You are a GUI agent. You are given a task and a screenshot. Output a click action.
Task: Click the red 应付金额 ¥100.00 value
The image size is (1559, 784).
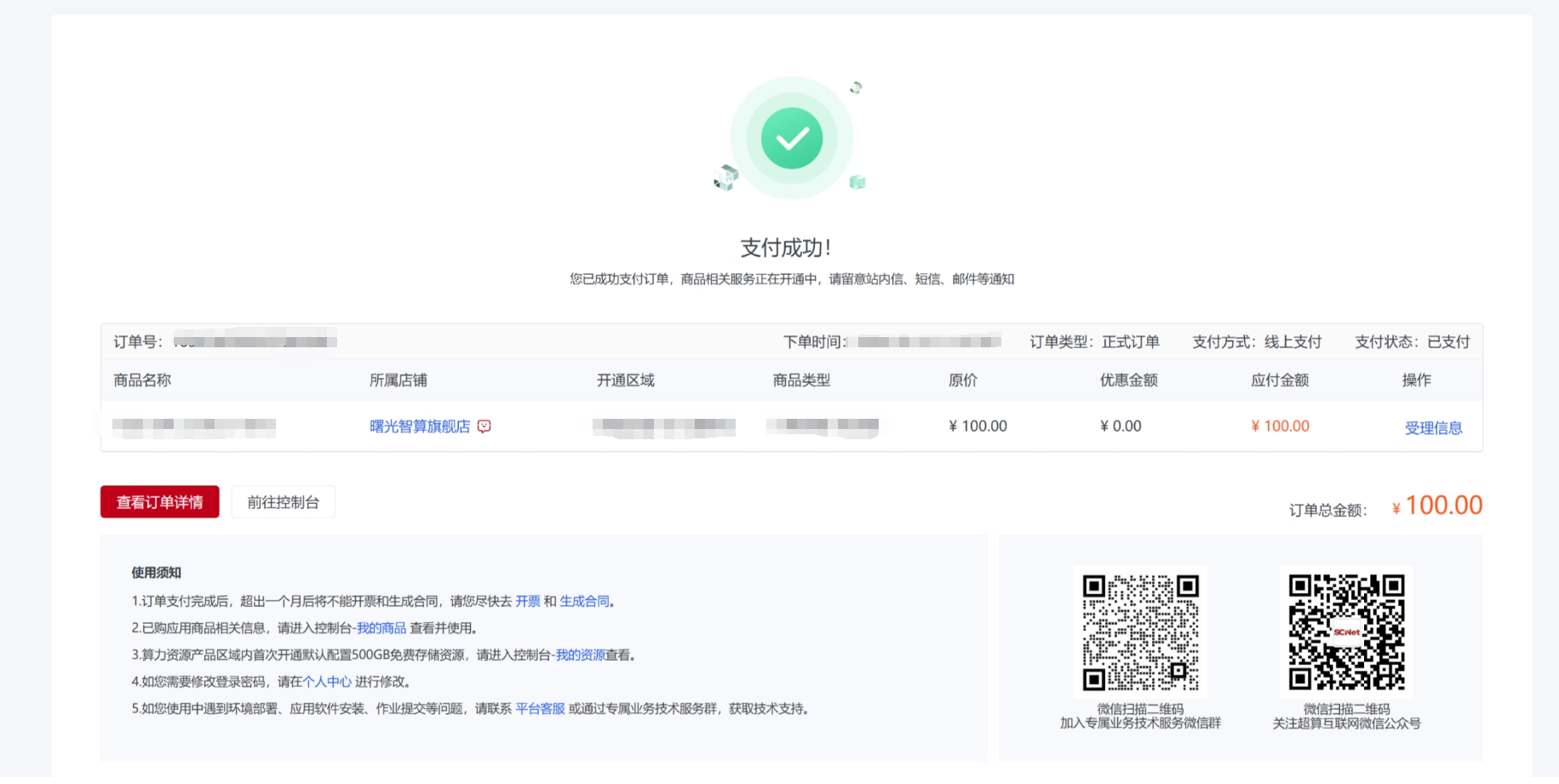[1280, 426]
